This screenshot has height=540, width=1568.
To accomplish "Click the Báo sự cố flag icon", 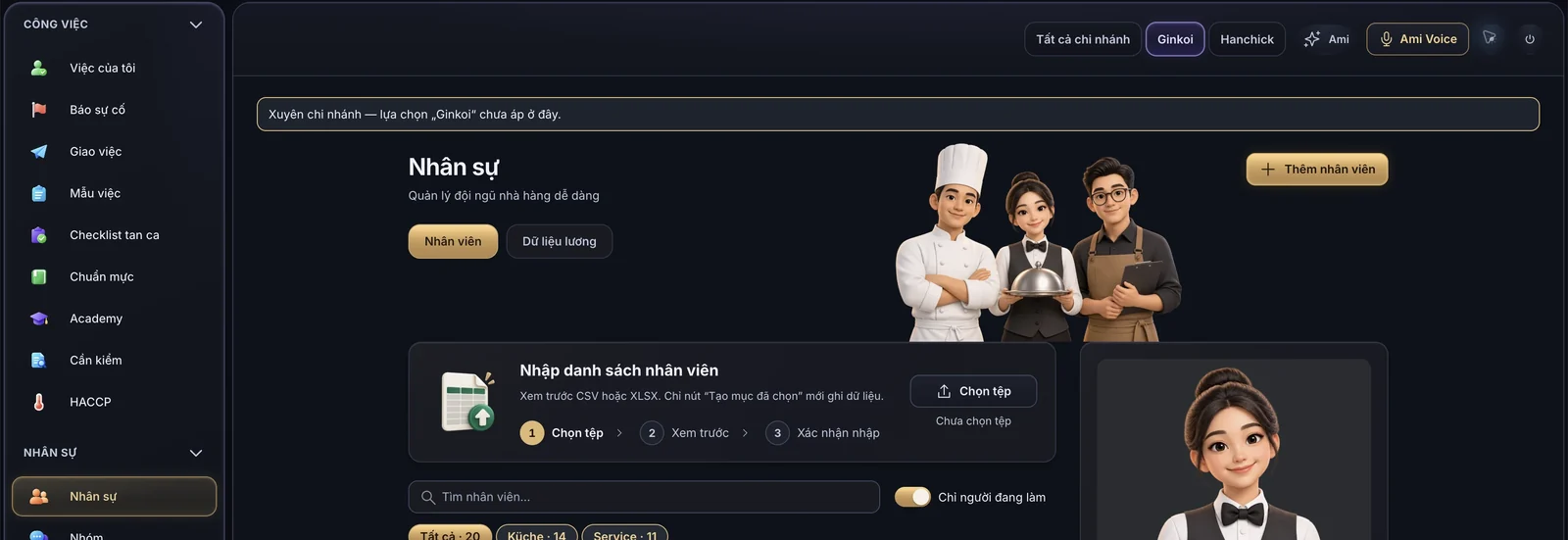I will click(39, 110).
